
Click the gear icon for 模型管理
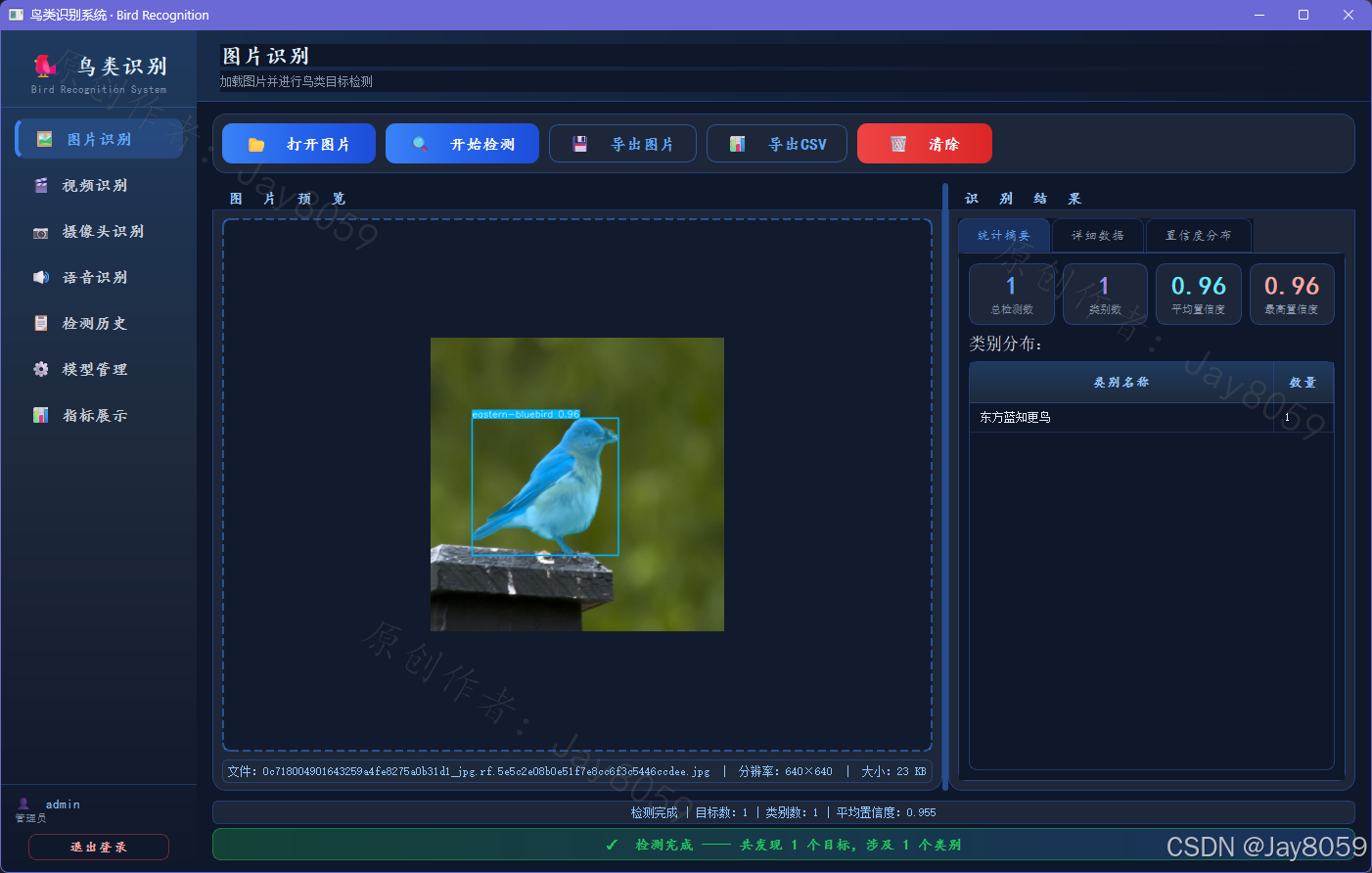pyautogui.click(x=41, y=369)
